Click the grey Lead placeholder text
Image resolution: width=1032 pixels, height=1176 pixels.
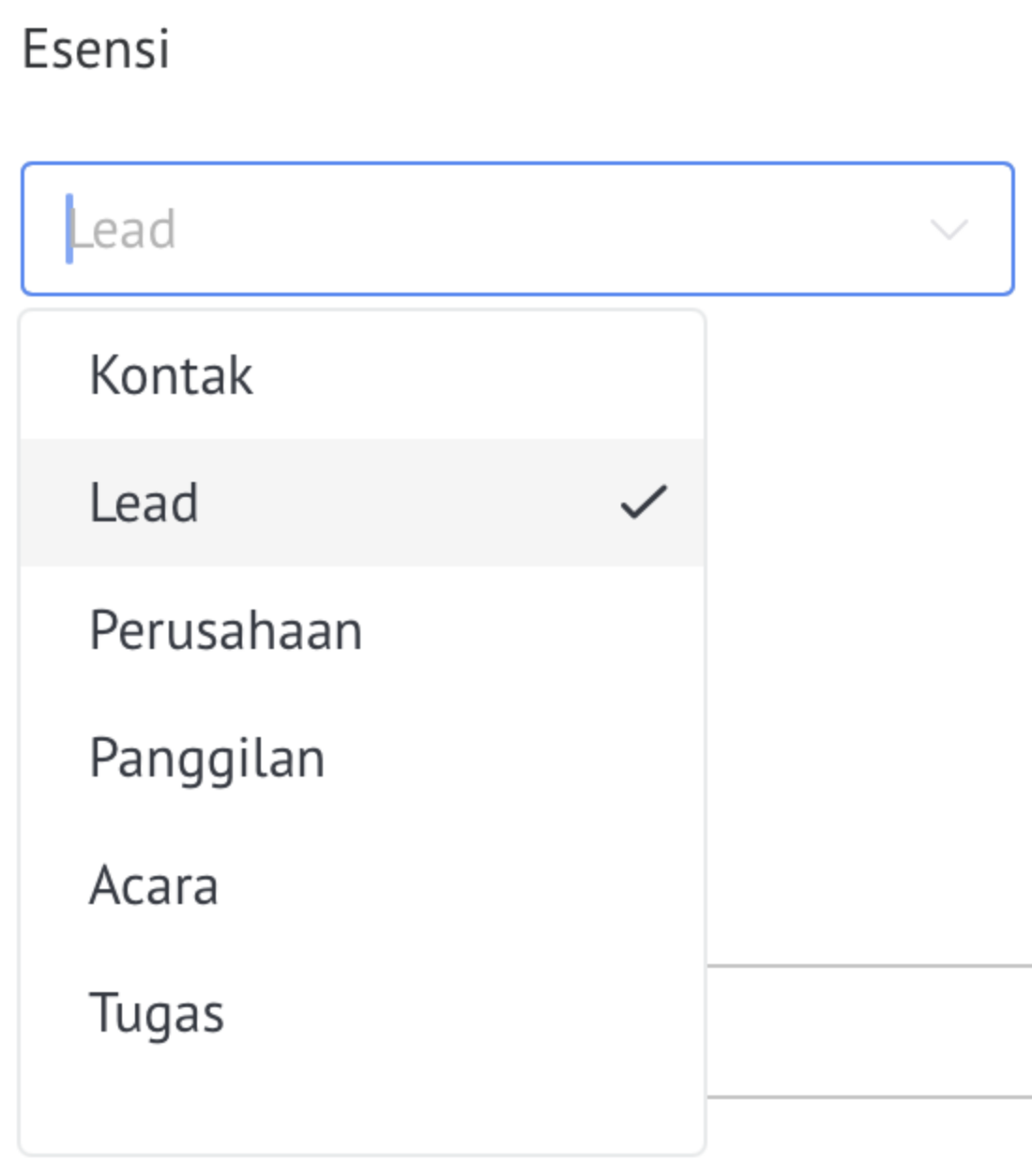point(123,230)
